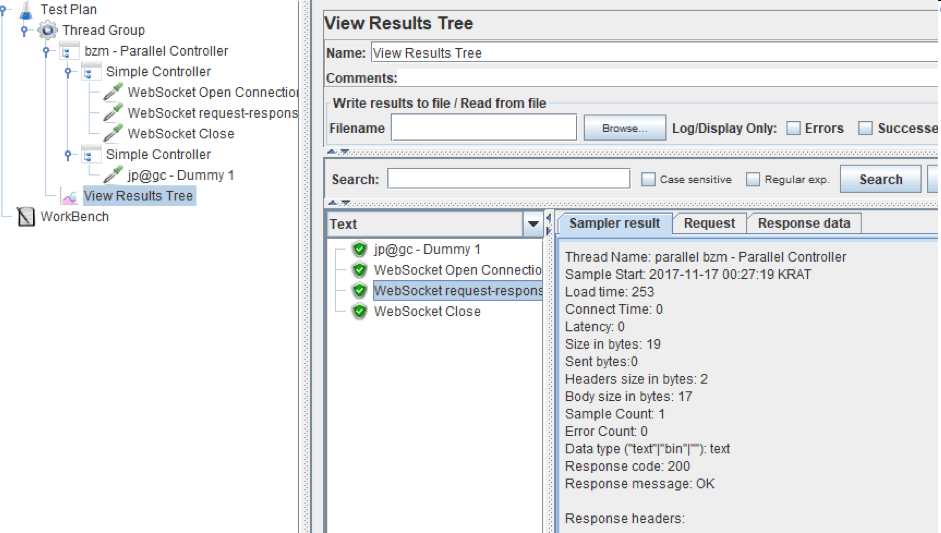
Task: Click the Browse... button
Action: coord(625,128)
